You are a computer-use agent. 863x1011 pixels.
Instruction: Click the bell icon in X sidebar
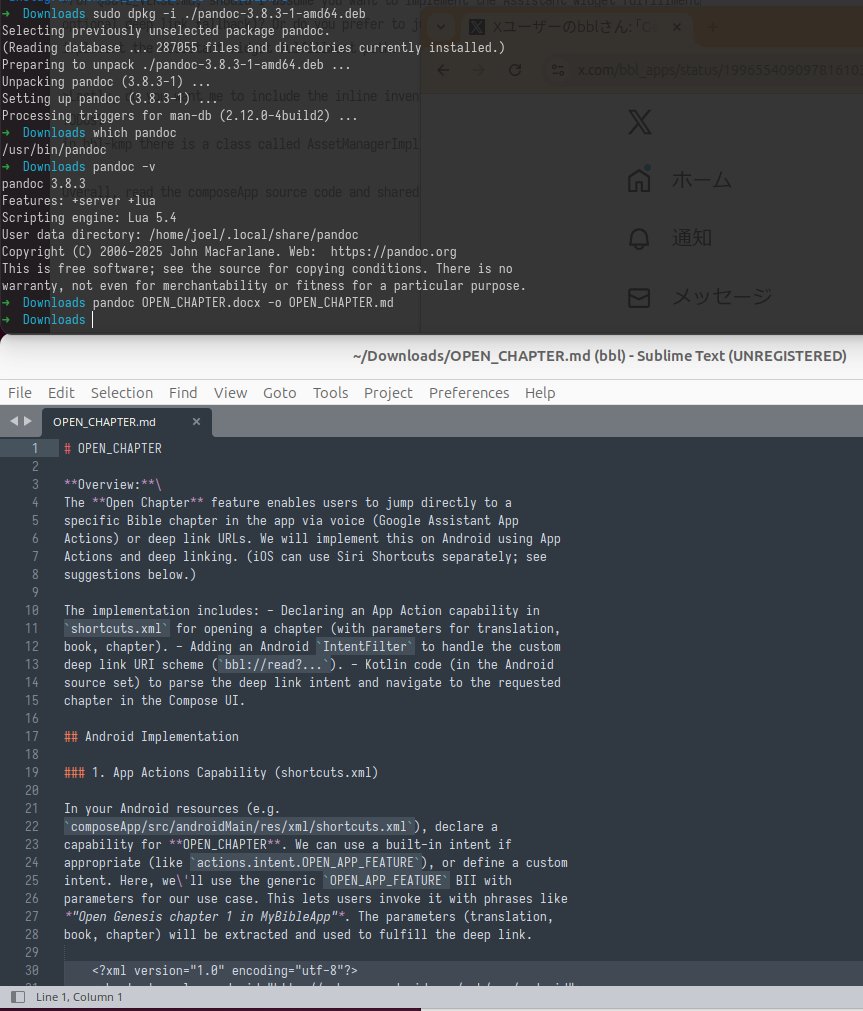coord(639,238)
